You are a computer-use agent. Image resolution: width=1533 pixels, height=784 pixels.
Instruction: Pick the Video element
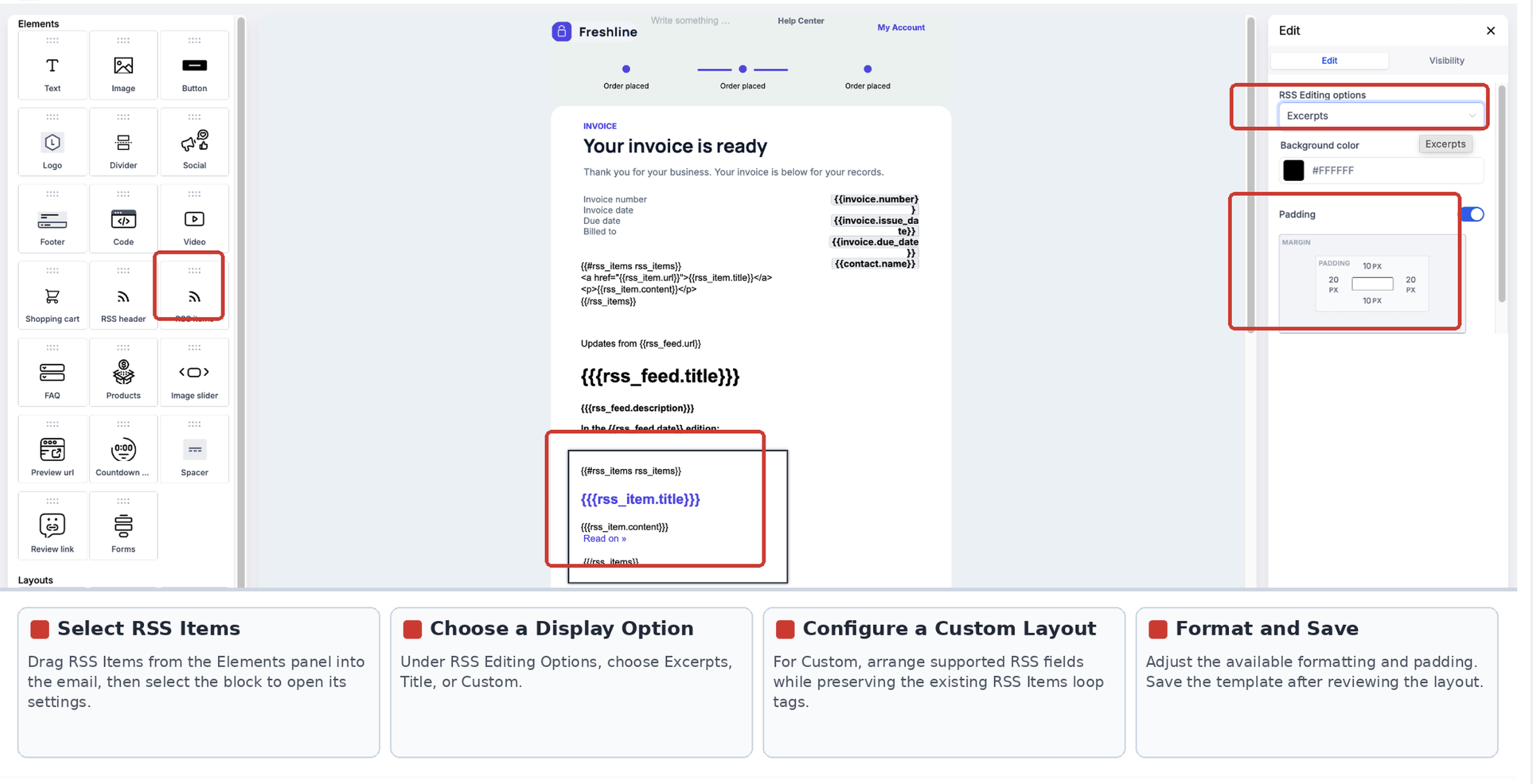pyautogui.click(x=195, y=219)
